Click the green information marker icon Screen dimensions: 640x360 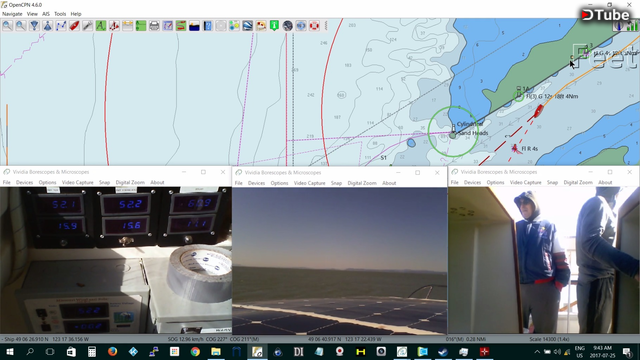(x=274, y=26)
